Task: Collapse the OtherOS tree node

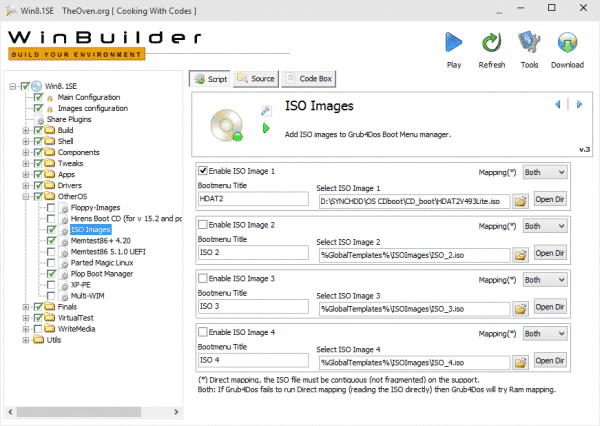Action: [x=26, y=197]
